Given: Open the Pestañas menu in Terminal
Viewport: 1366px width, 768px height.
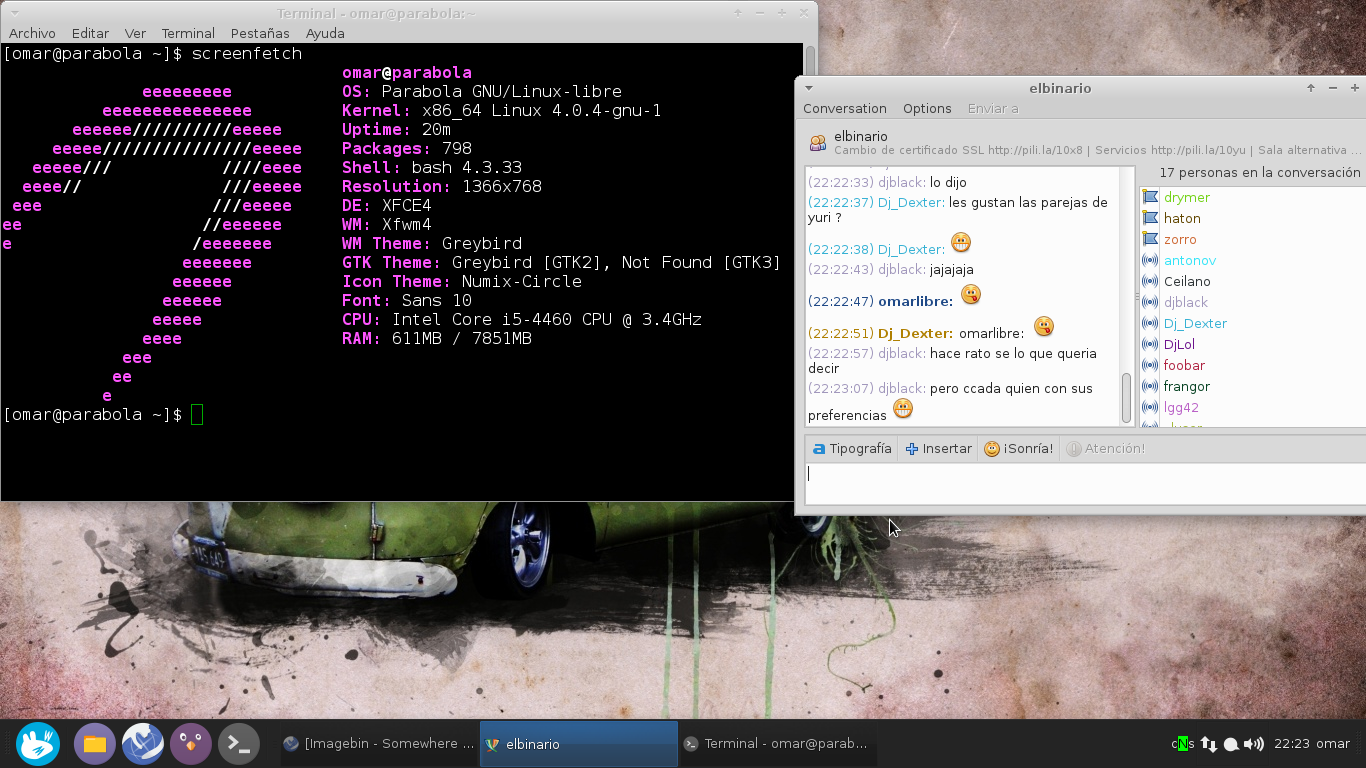Looking at the screenshot, I should (260, 33).
